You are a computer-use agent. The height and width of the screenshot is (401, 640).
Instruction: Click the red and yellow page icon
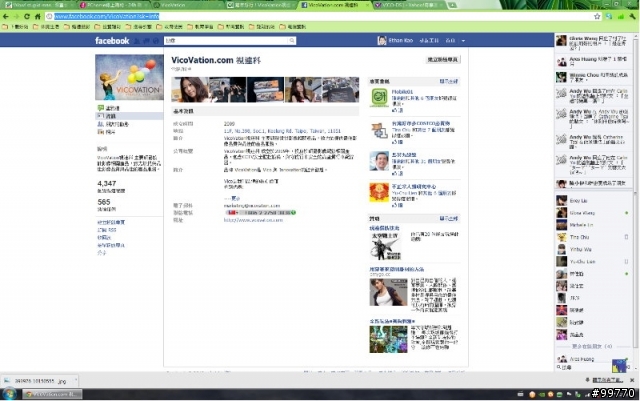point(379,192)
